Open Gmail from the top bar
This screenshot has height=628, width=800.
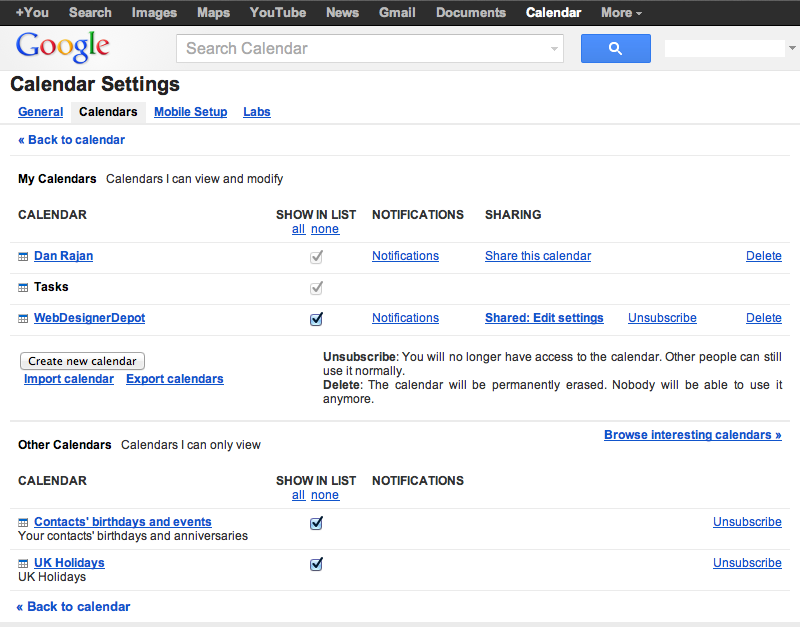click(x=397, y=12)
